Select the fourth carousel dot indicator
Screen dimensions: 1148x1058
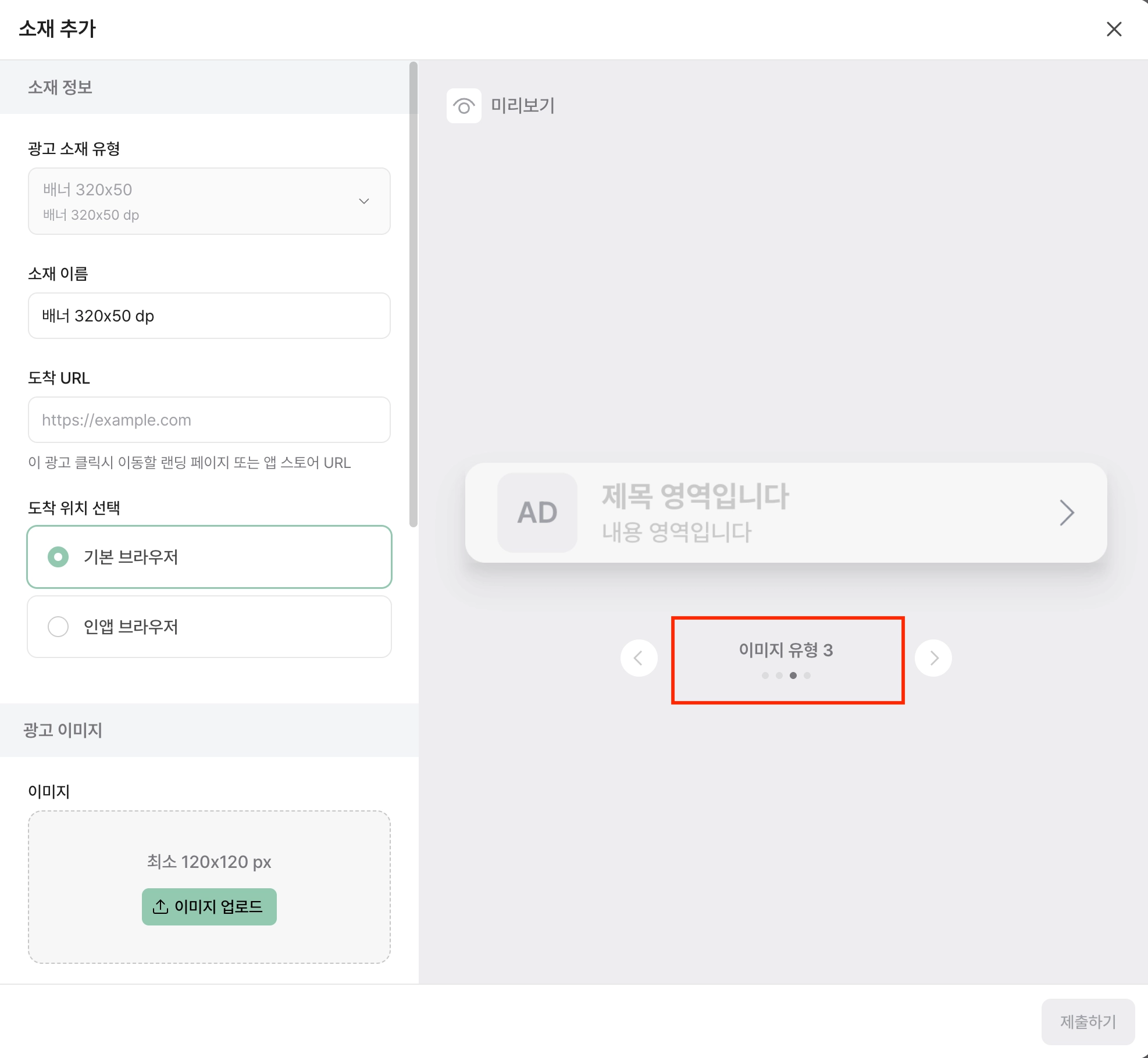tap(807, 675)
